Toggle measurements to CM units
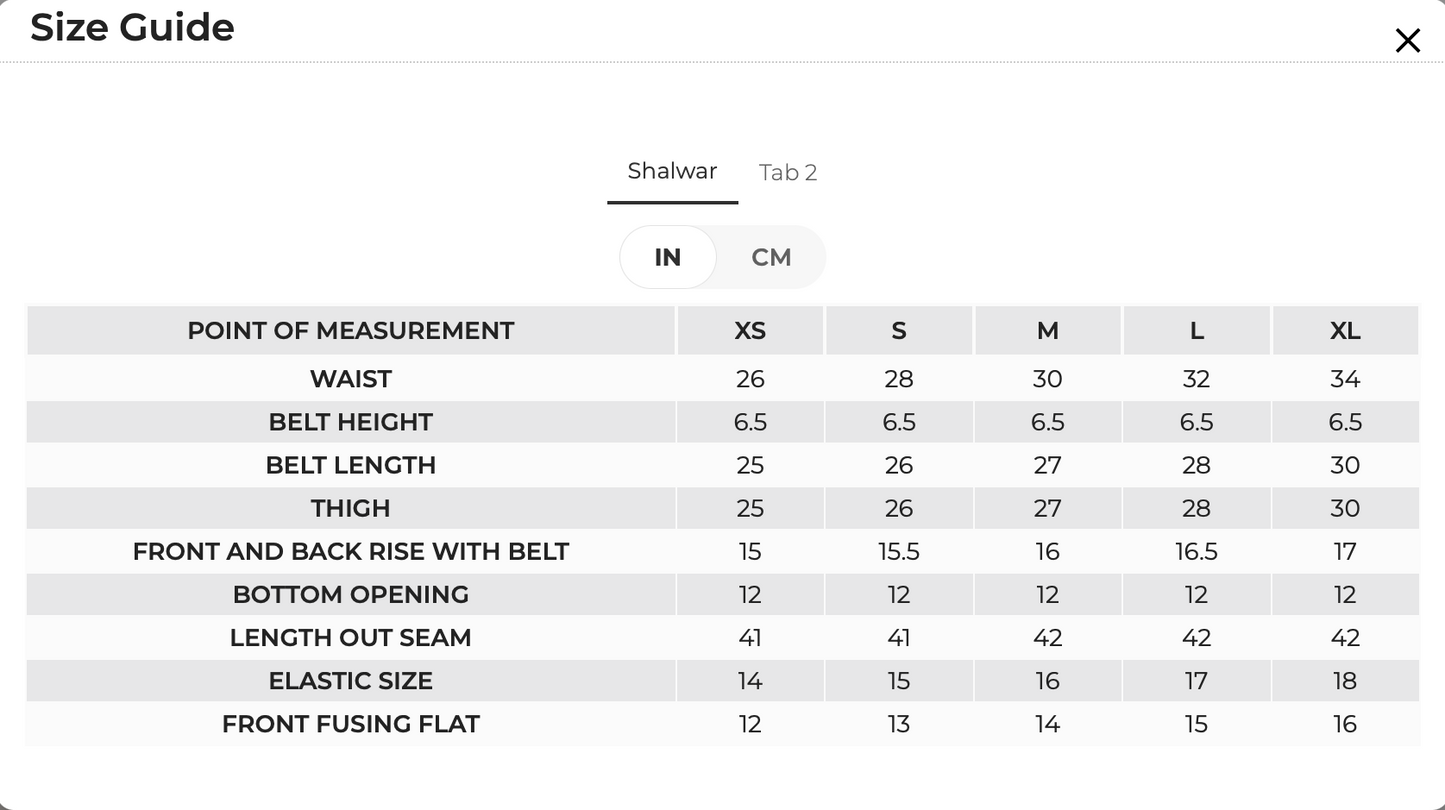 [771, 257]
